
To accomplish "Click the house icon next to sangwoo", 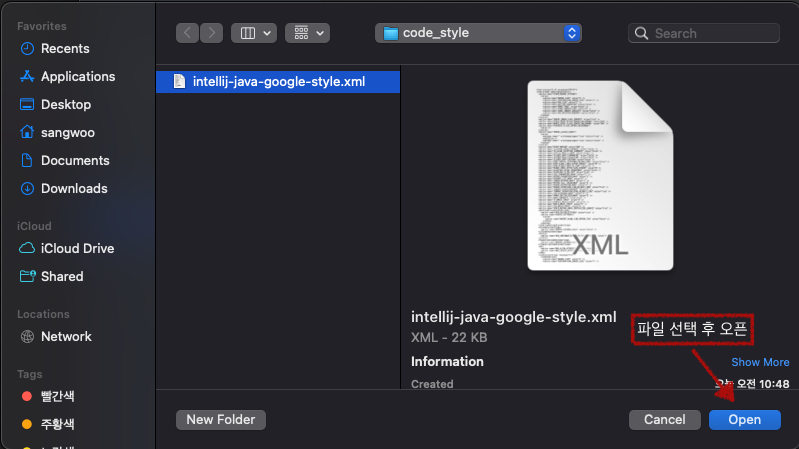I will pos(27,132).
